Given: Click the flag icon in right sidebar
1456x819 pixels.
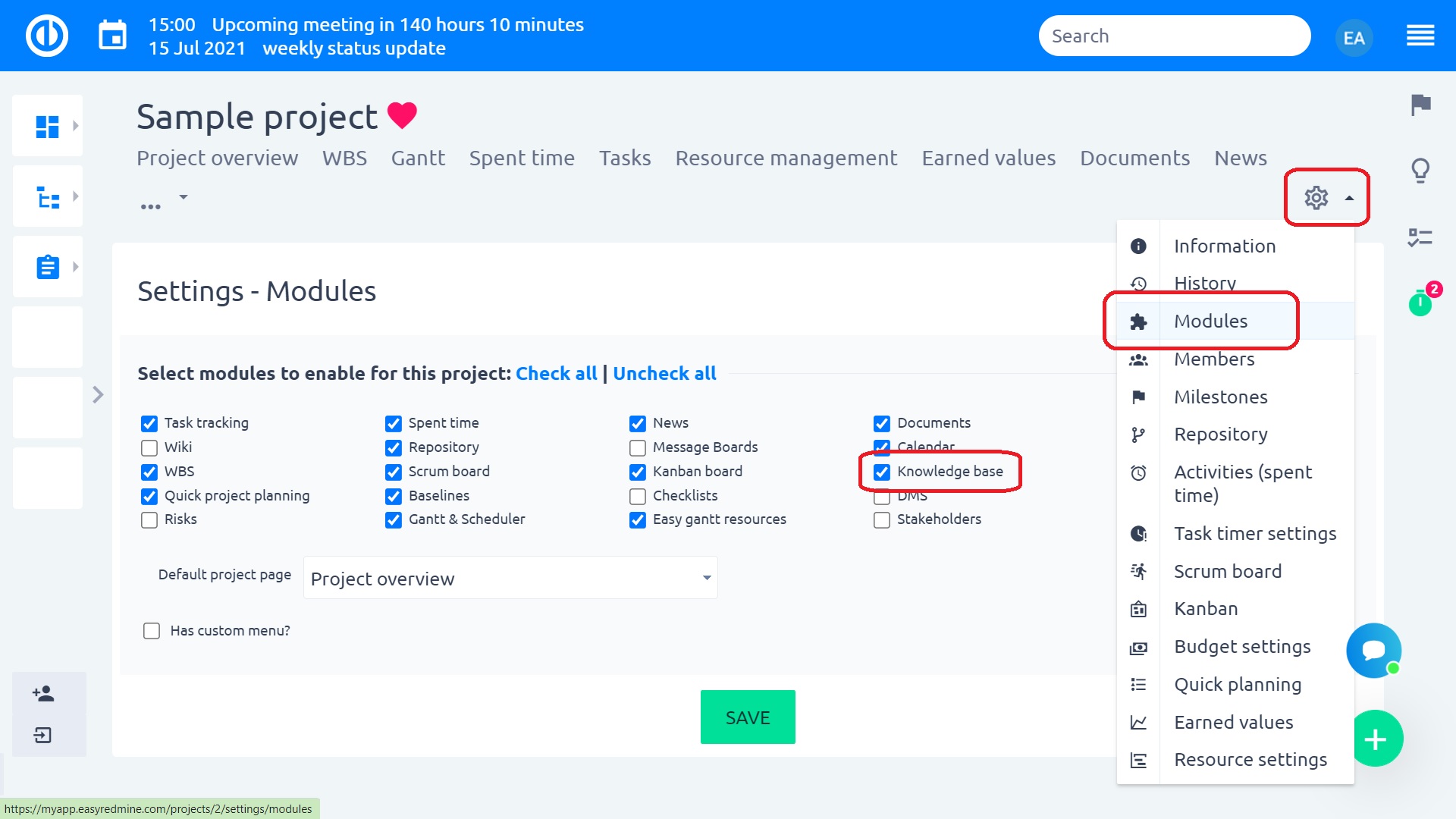Looking at the screenshot, I should click(x=1420, y=105).
